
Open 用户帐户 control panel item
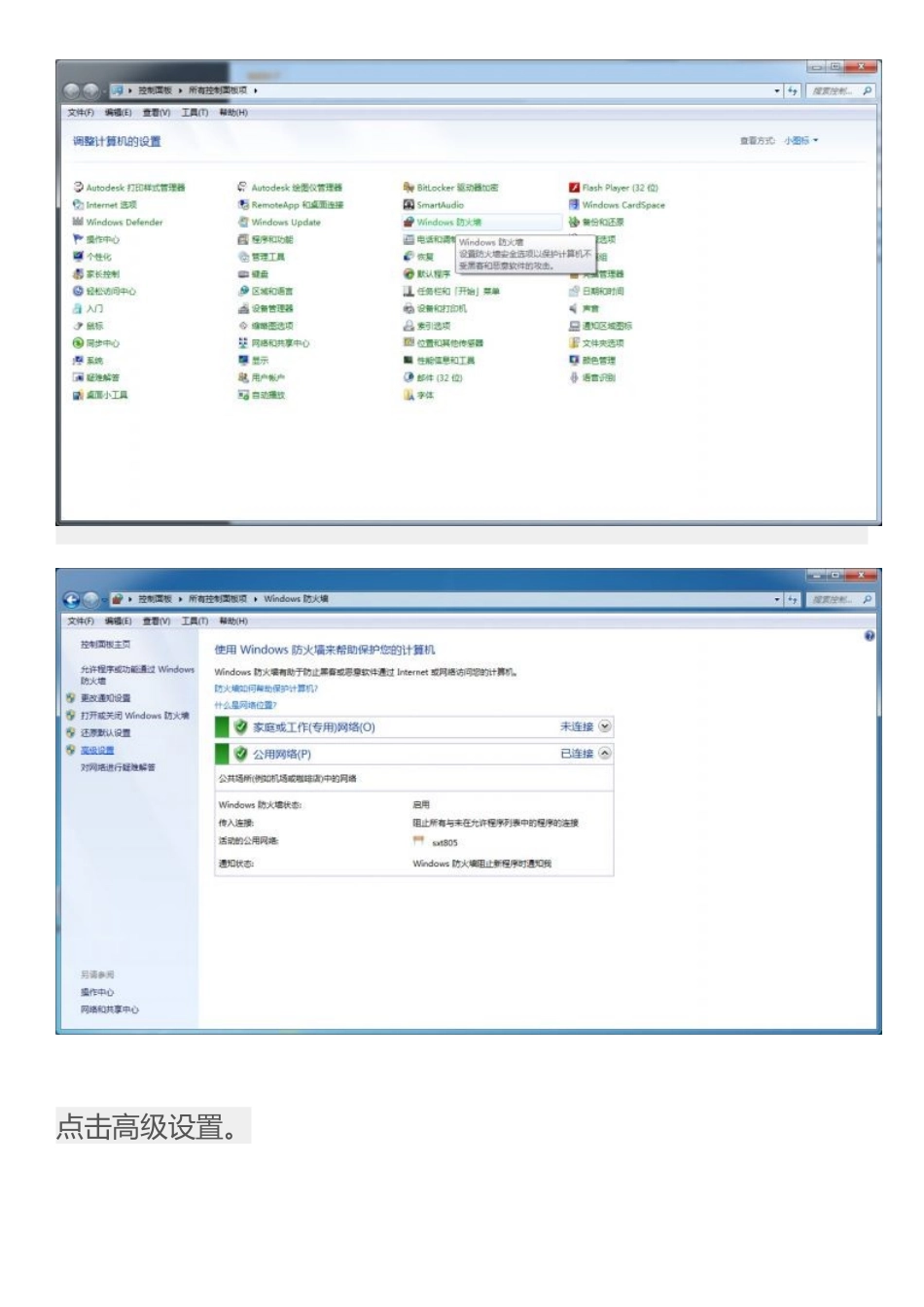pyautogui.click(x=267, y=377)
